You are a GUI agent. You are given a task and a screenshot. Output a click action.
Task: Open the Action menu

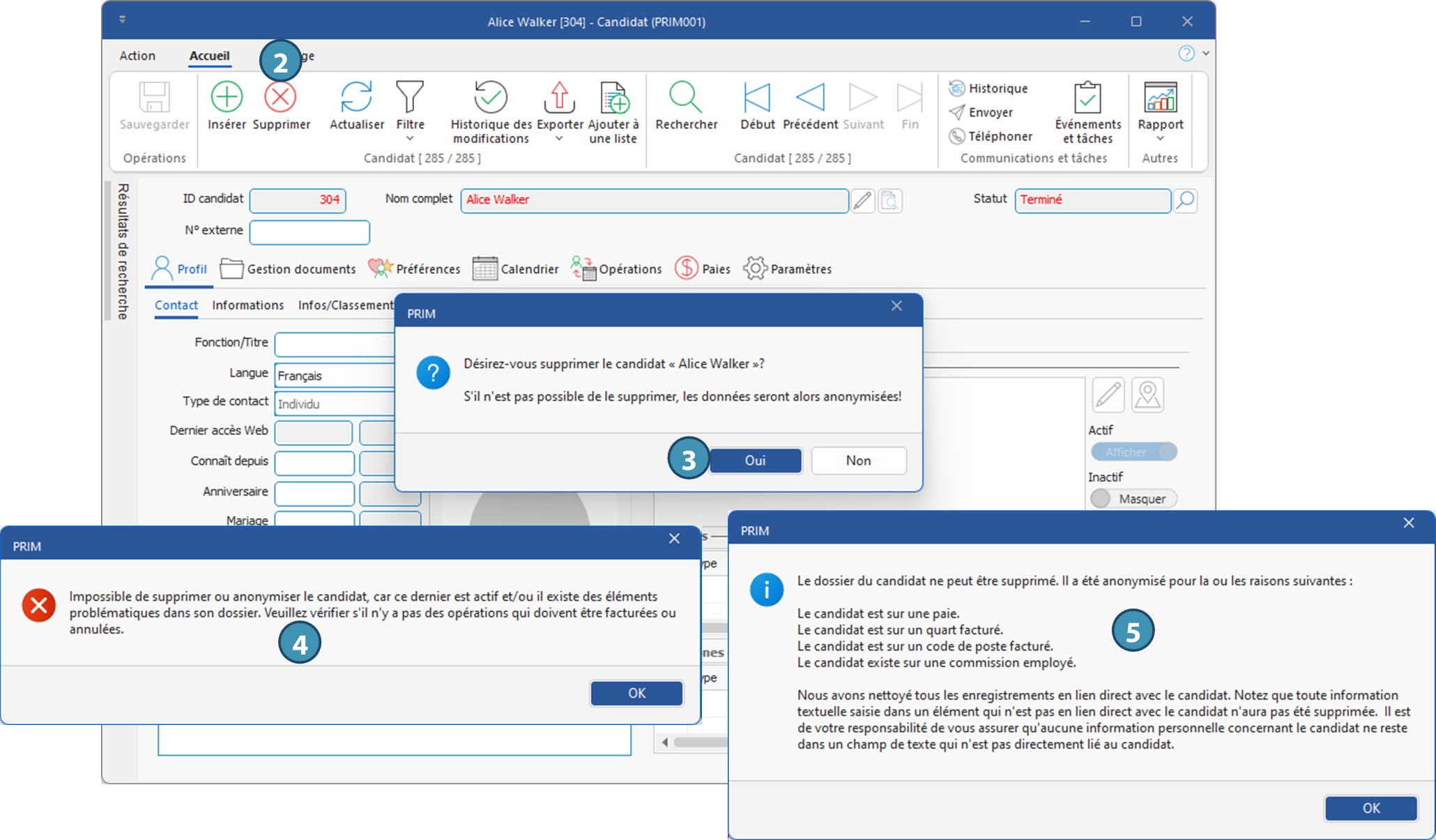pos(137,56)
